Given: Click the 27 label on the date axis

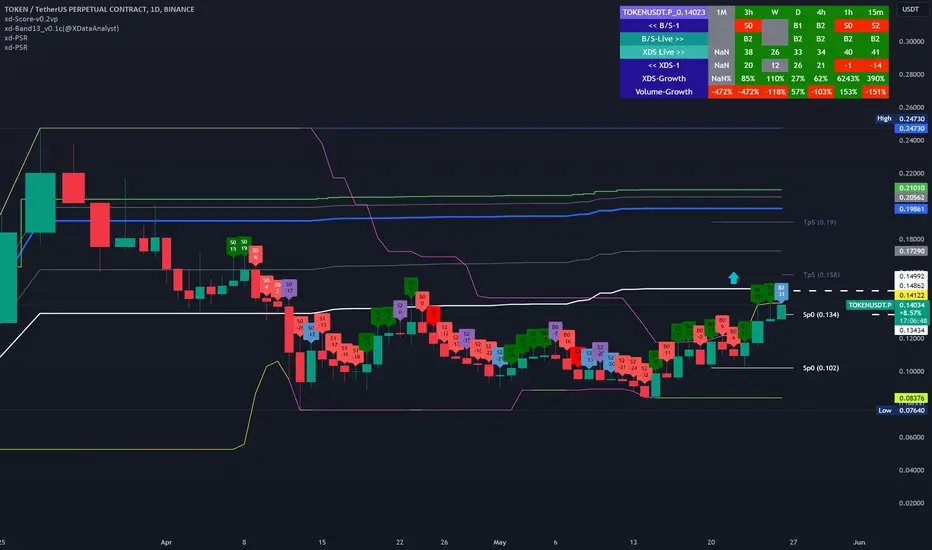Looking at the screenshot, I should coord(793,542).
